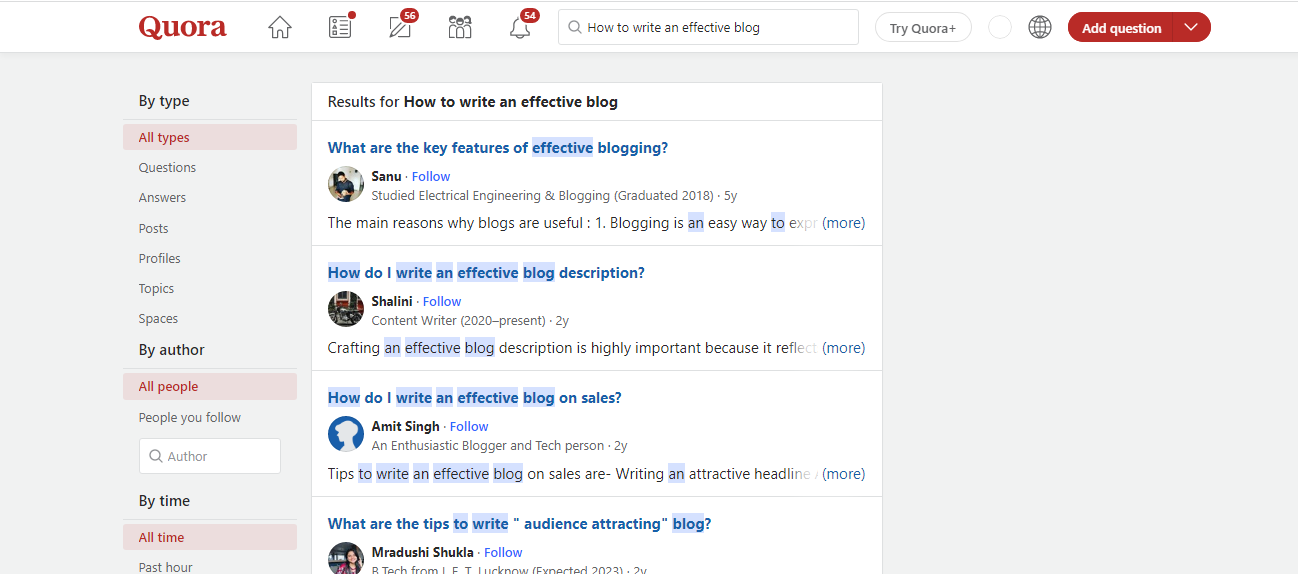Open Mradushi Shukla's name link
Viewport: 1298px width, 574px height.
[x=422, y=552]
